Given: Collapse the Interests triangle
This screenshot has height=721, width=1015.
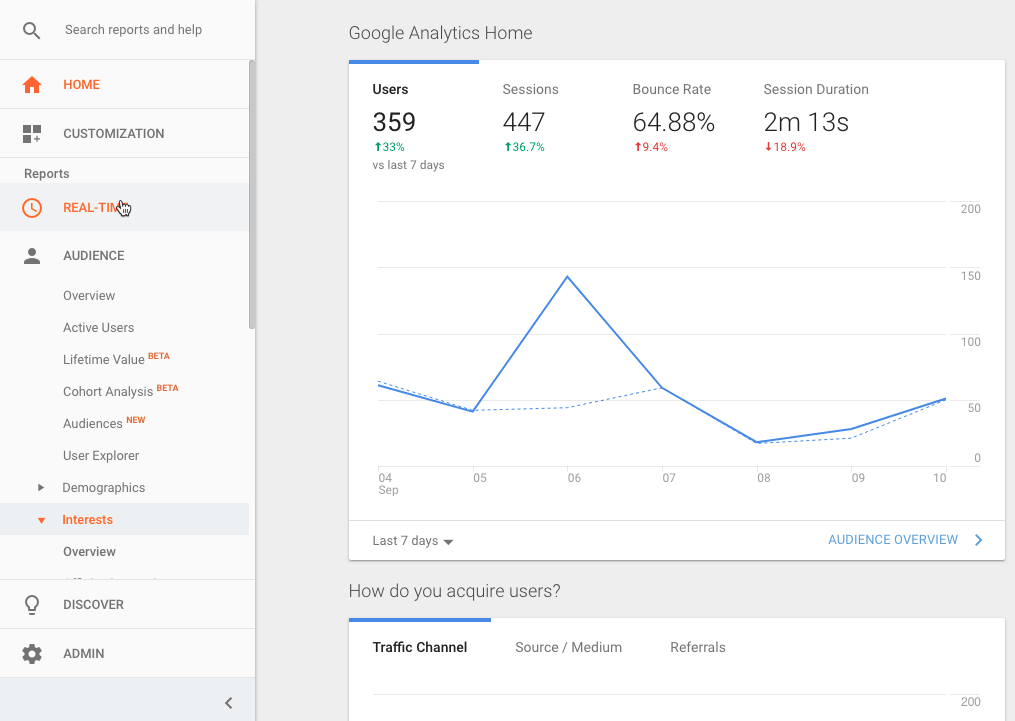Looking at the screenshot, I should pyautogui.click(x=41, y=520).
